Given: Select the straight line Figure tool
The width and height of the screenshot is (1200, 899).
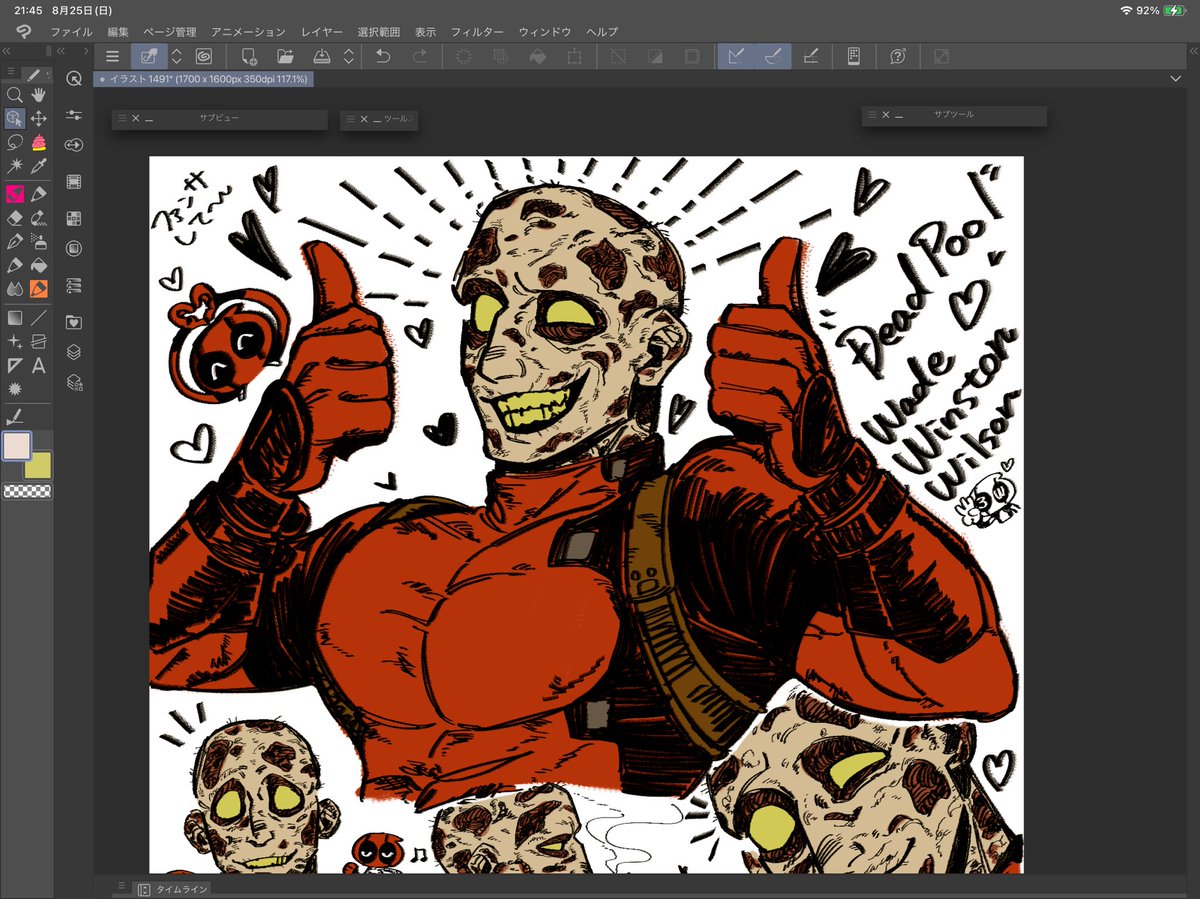Looking at the screenshot, I should 39,318.
